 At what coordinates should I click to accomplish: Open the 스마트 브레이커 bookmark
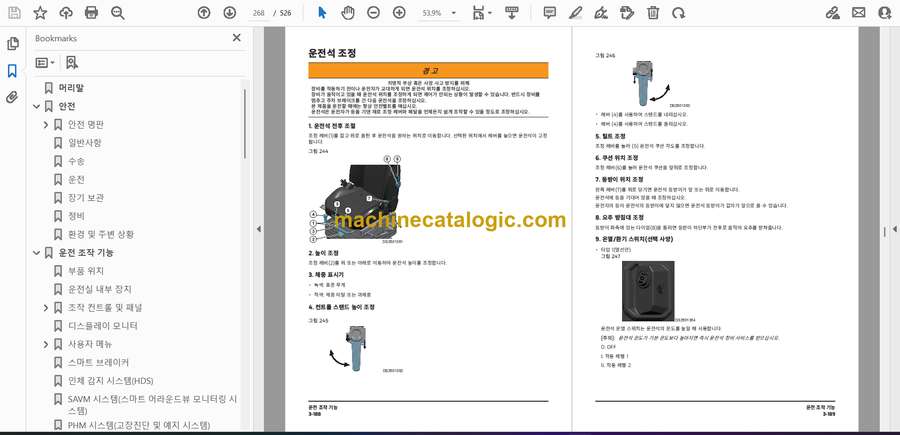click(x=97, y=362)
